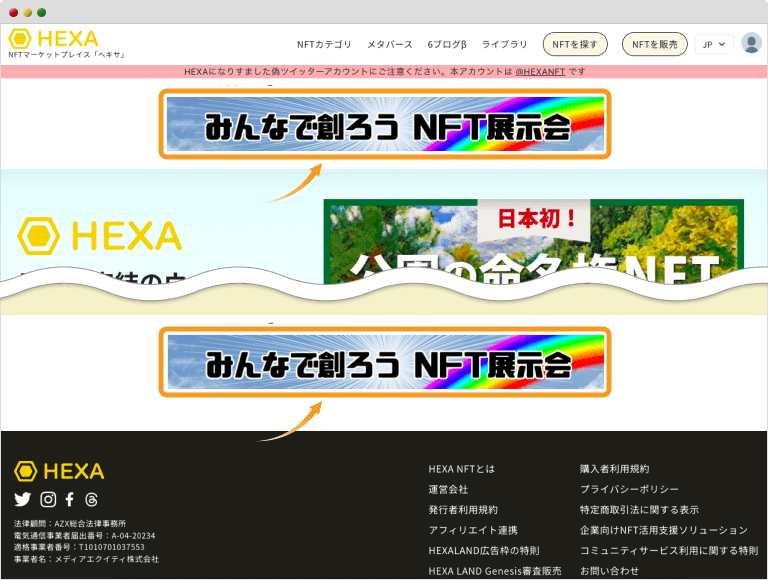Click the NFTを探す button
Image resolution: width=768 pixels, height=580 pixels.
point(575,44)
